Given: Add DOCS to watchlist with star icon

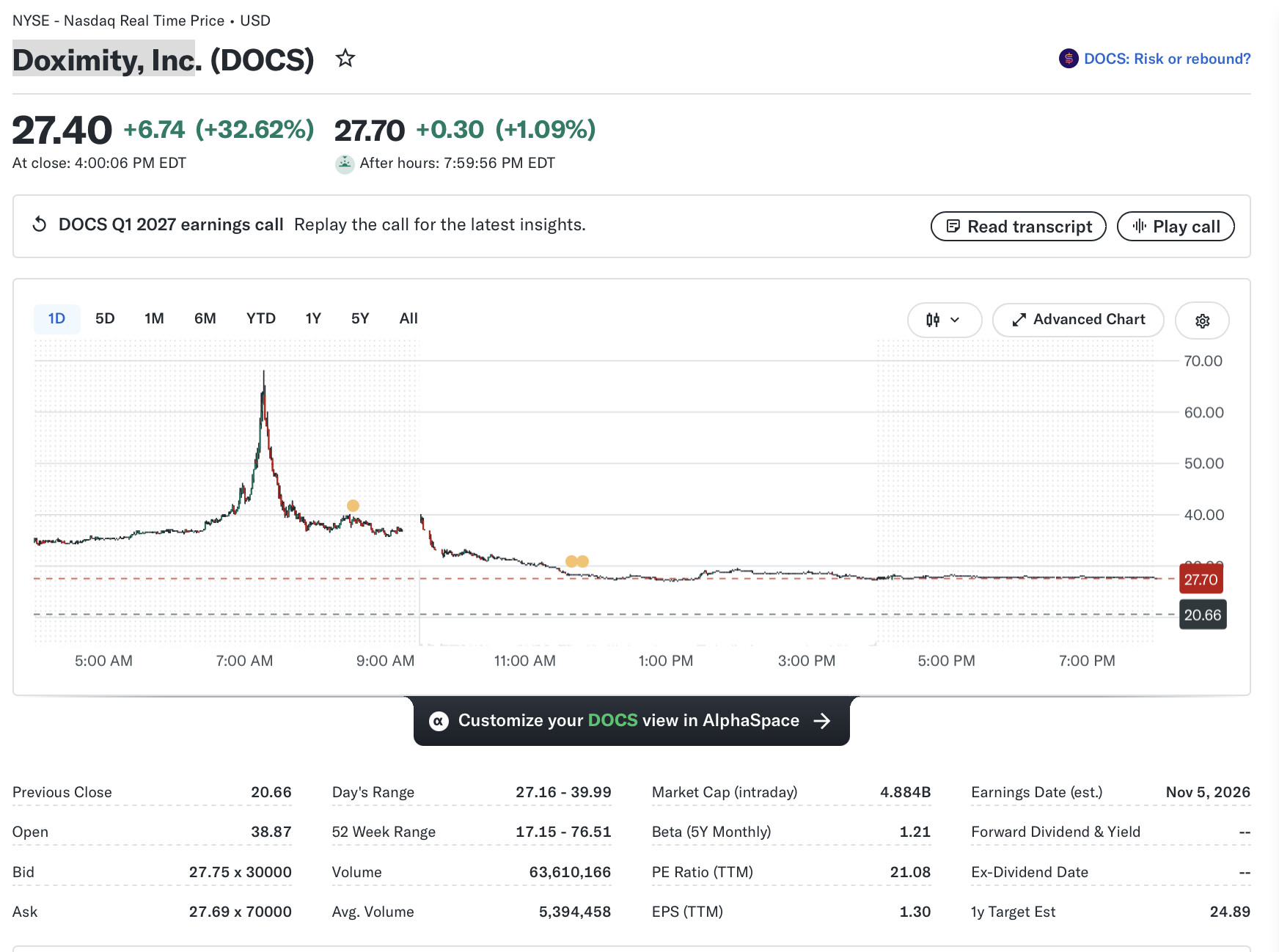Looking at the screenshot, I should click(345, 58).
